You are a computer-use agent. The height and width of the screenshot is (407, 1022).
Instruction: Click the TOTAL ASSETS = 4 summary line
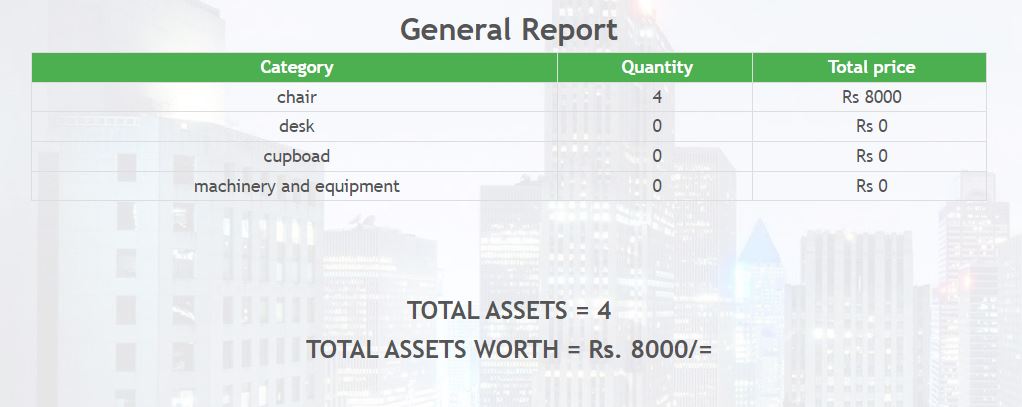tap(508, 311)
